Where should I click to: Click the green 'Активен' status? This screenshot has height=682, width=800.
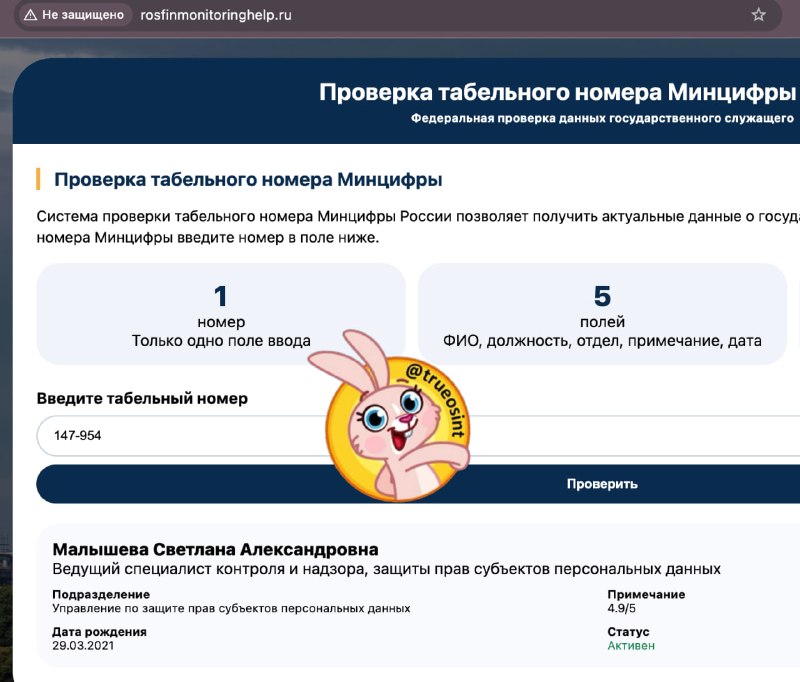coord(631,646)
